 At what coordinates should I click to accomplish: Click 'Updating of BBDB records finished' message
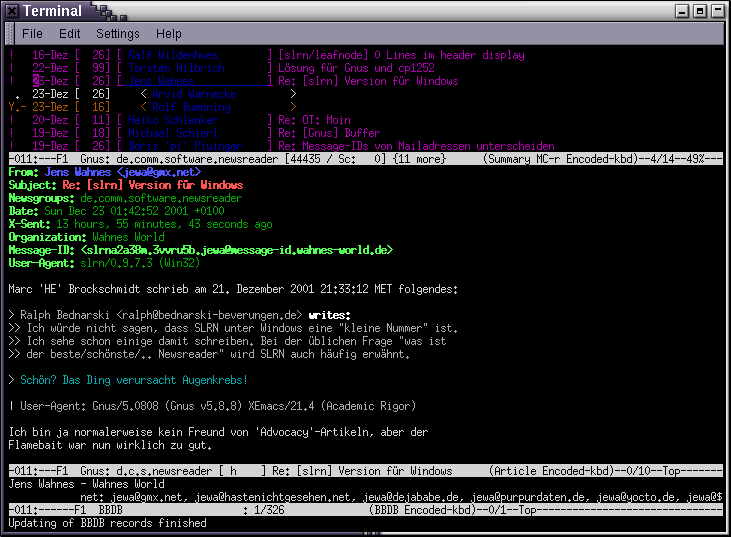[x=107, y=523]
